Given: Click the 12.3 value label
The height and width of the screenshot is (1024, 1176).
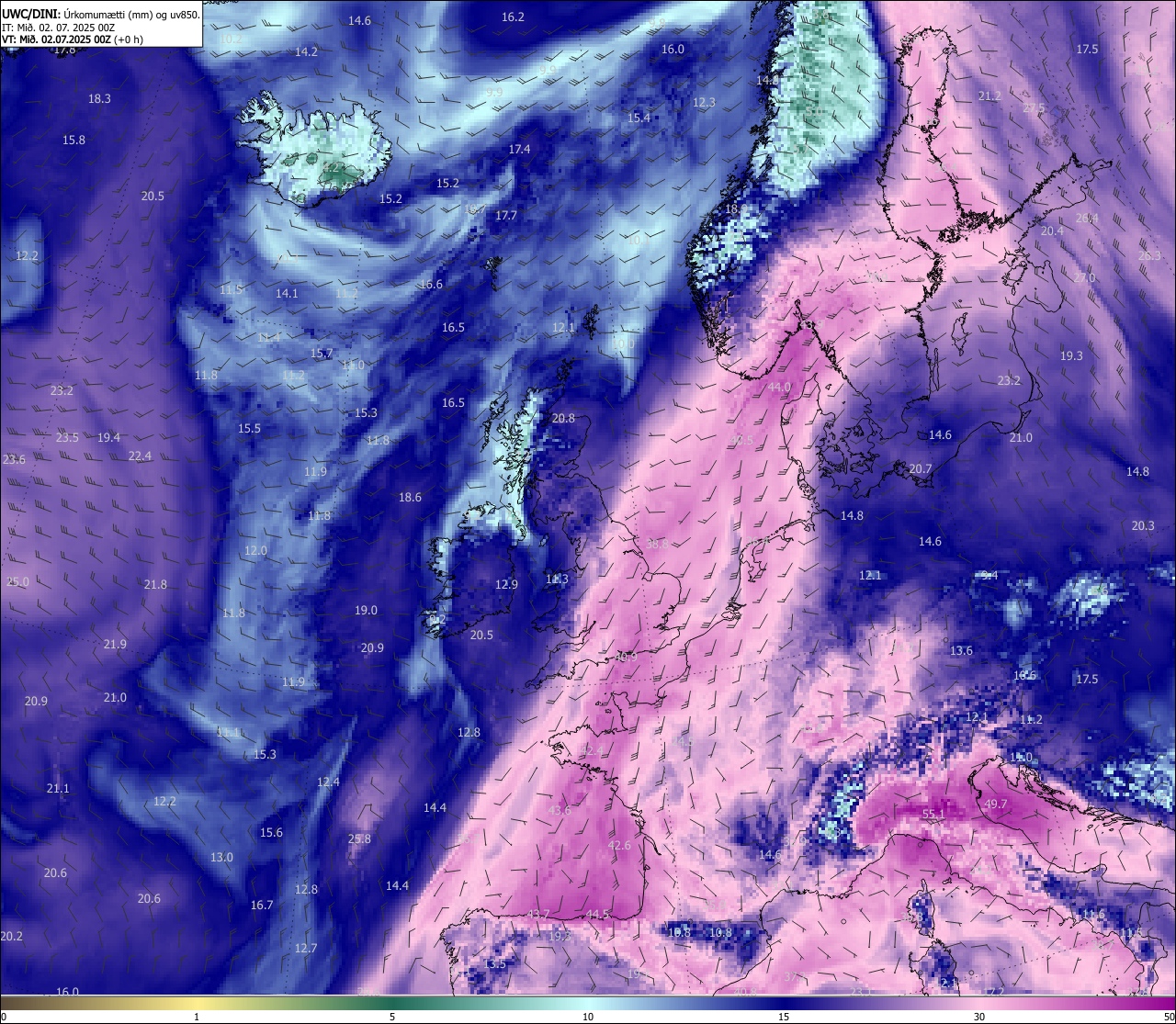Looking at the screenshot, I should tap(705, 103).
